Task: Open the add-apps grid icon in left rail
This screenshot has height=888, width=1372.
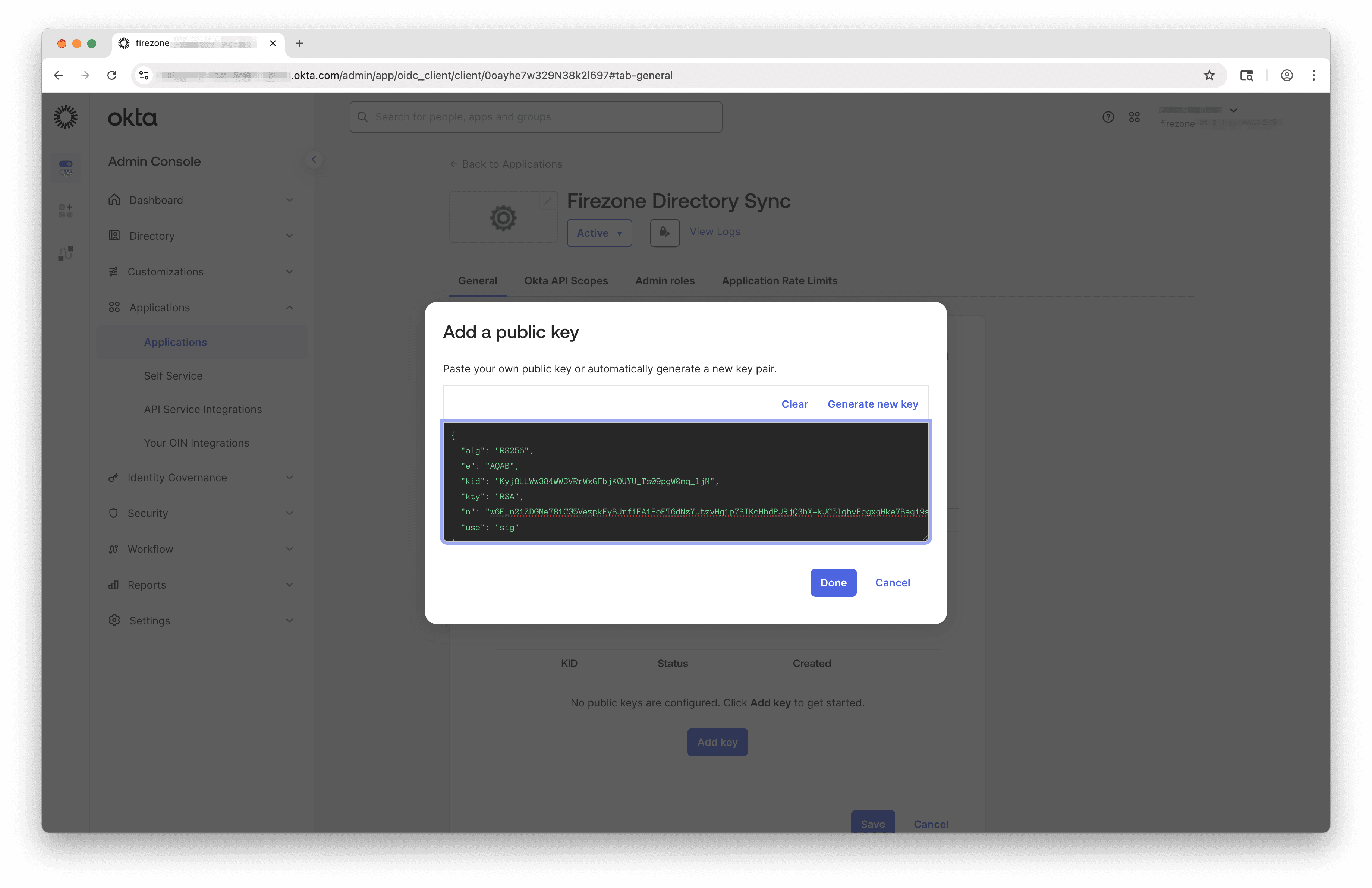Action: point(65,210)
